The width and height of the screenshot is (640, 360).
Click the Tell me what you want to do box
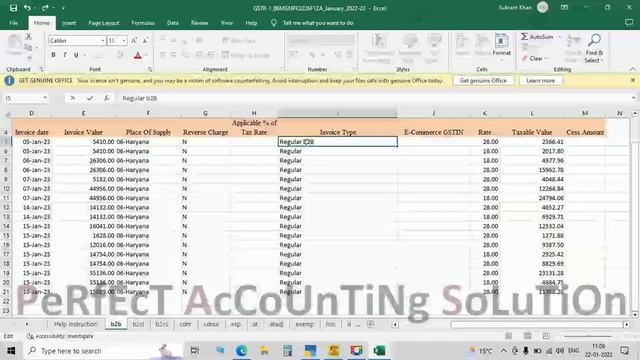point(318,23)
